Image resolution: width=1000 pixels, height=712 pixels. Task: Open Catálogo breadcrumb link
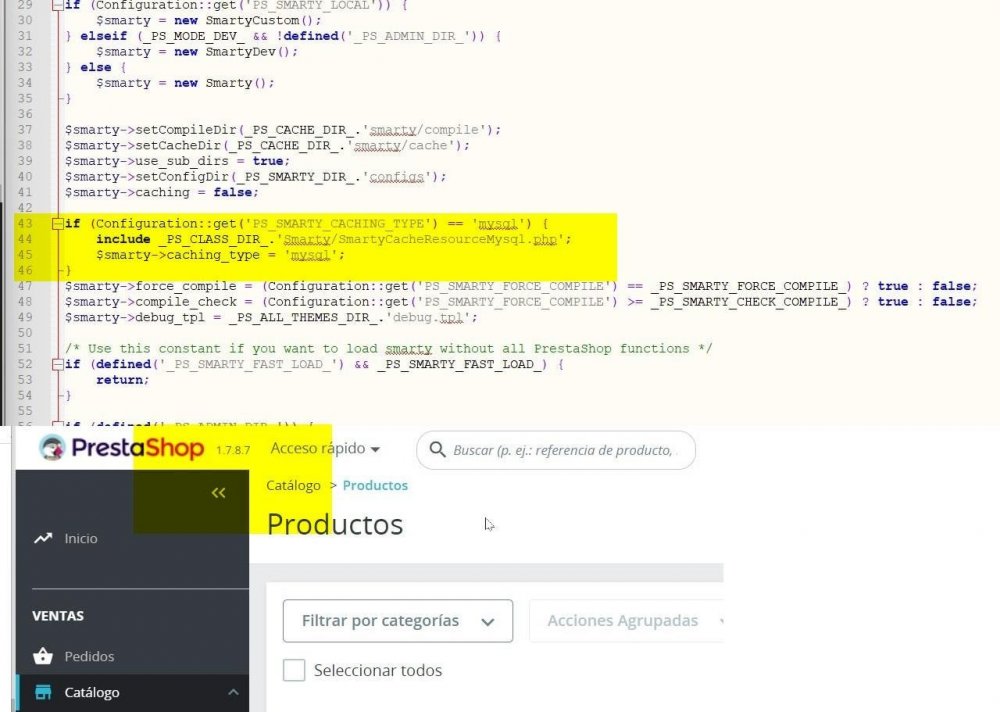pos(293,486)
